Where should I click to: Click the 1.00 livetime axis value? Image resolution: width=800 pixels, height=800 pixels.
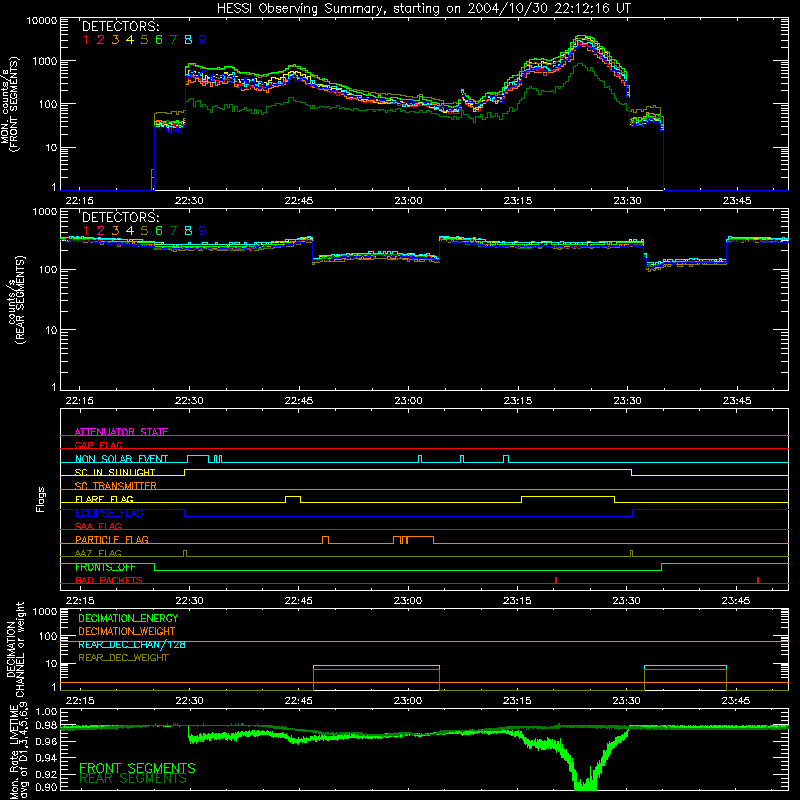(x=46, y=712)
